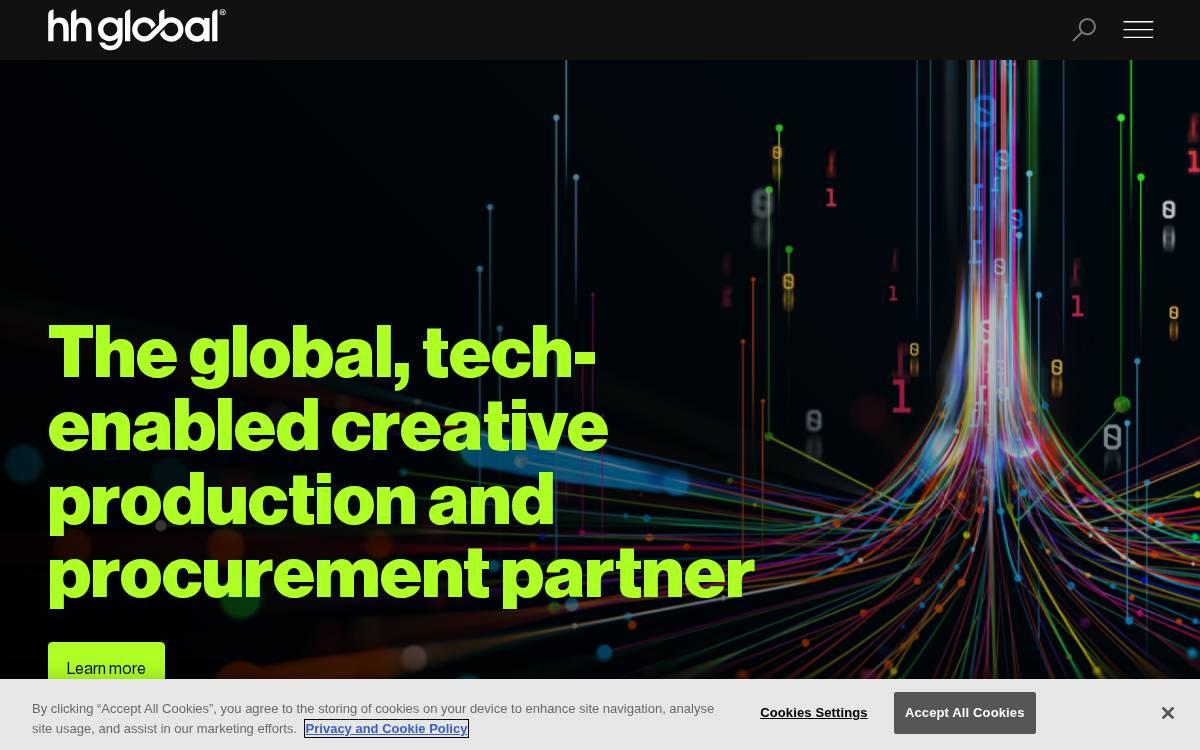Click the cookie notice text starting 'By clicking'
Viewport: 1200px width, 750px height.
click(373, 718)
